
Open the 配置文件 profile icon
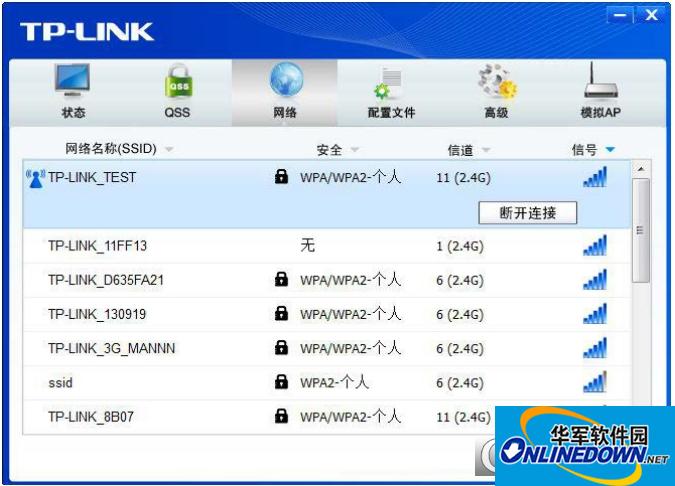point(388,83)
